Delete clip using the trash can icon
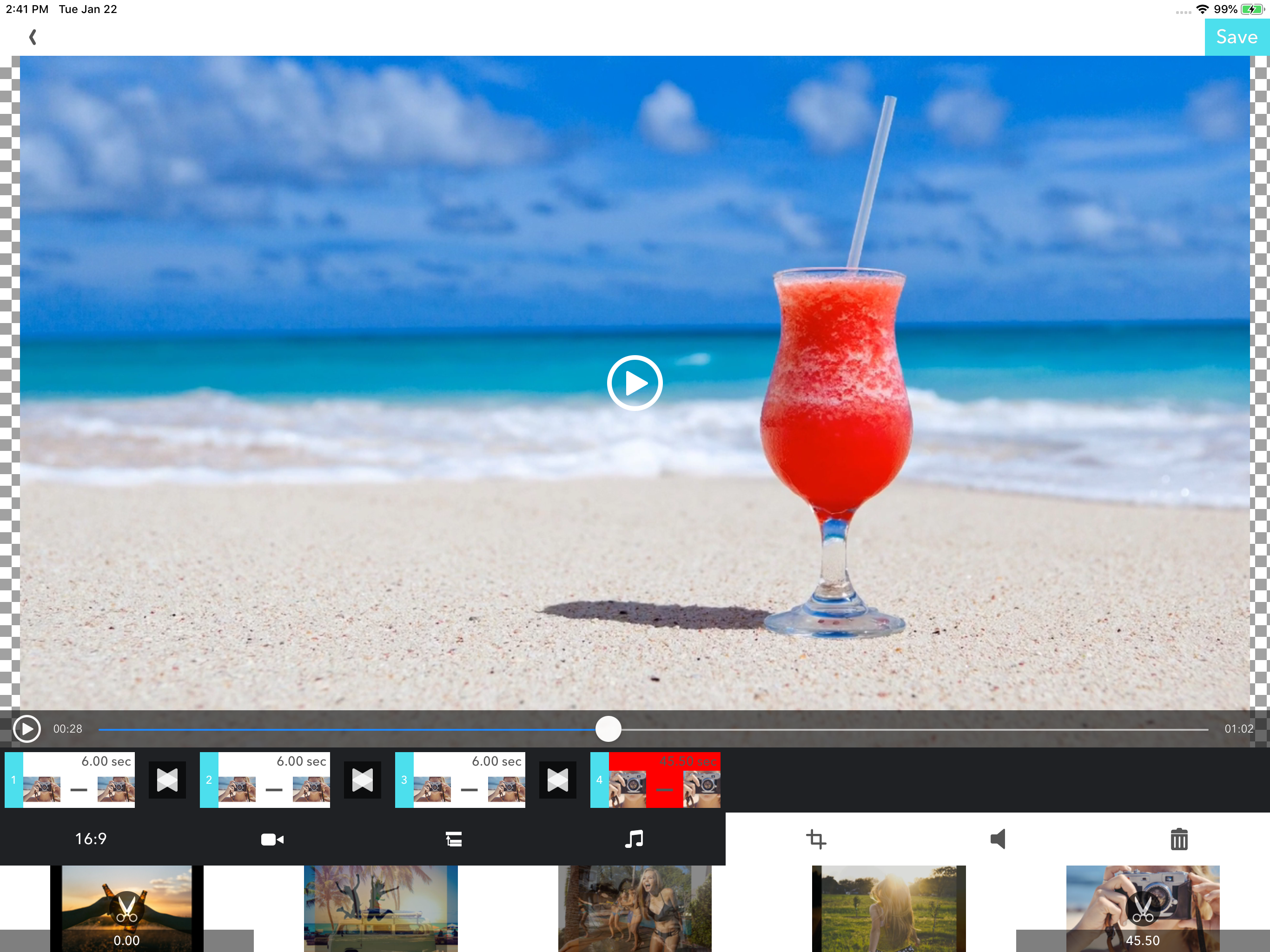This screenshot has width=1270, height=952. point(1179,840)
